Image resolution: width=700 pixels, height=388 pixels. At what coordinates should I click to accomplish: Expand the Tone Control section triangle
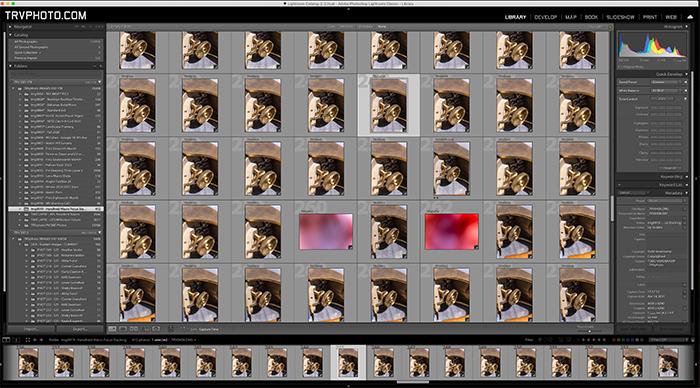pyautogui.click(x=686, y=99)
